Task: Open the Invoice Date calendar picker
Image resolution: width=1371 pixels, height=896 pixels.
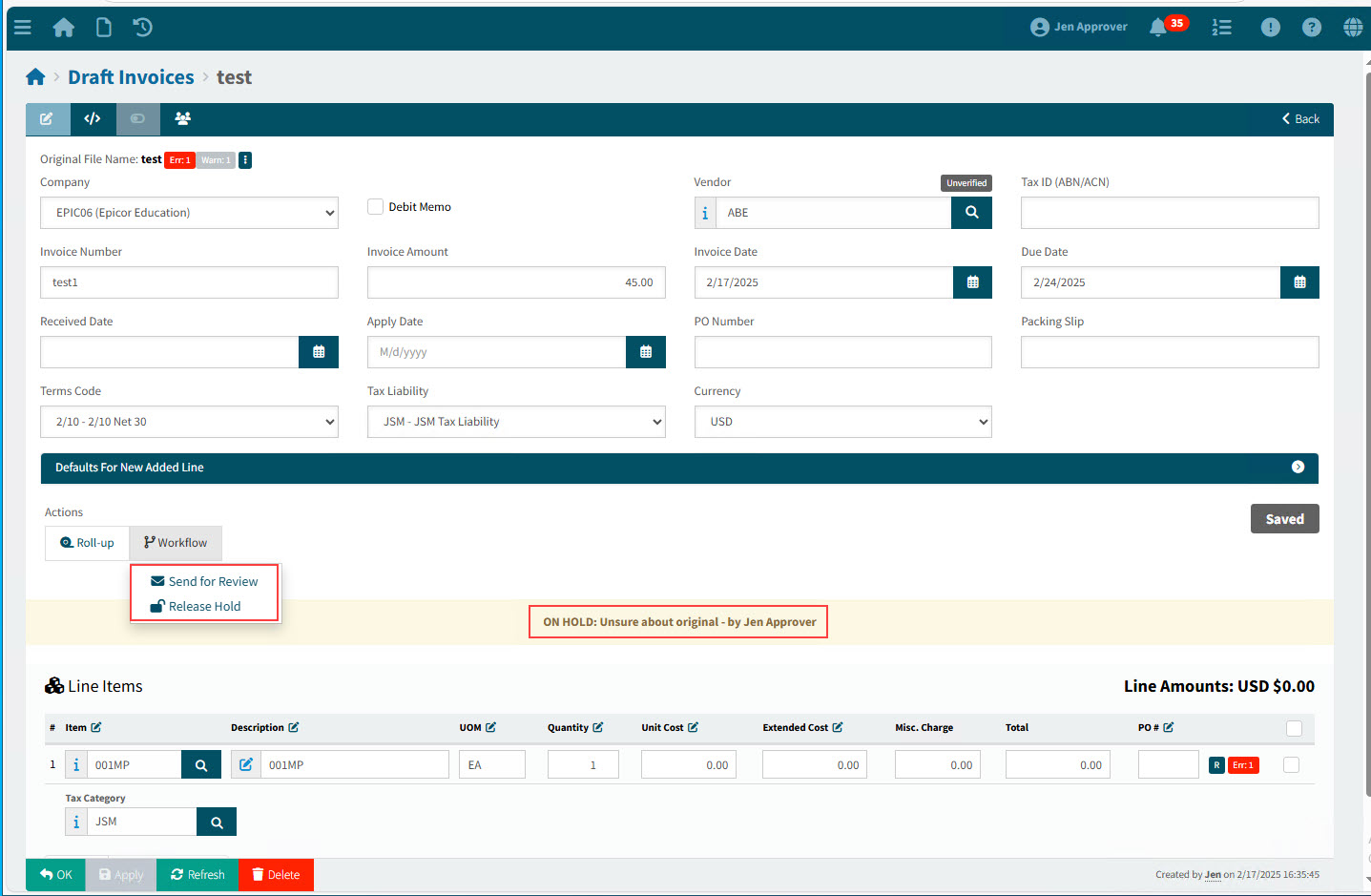Action: click(972, 282)
